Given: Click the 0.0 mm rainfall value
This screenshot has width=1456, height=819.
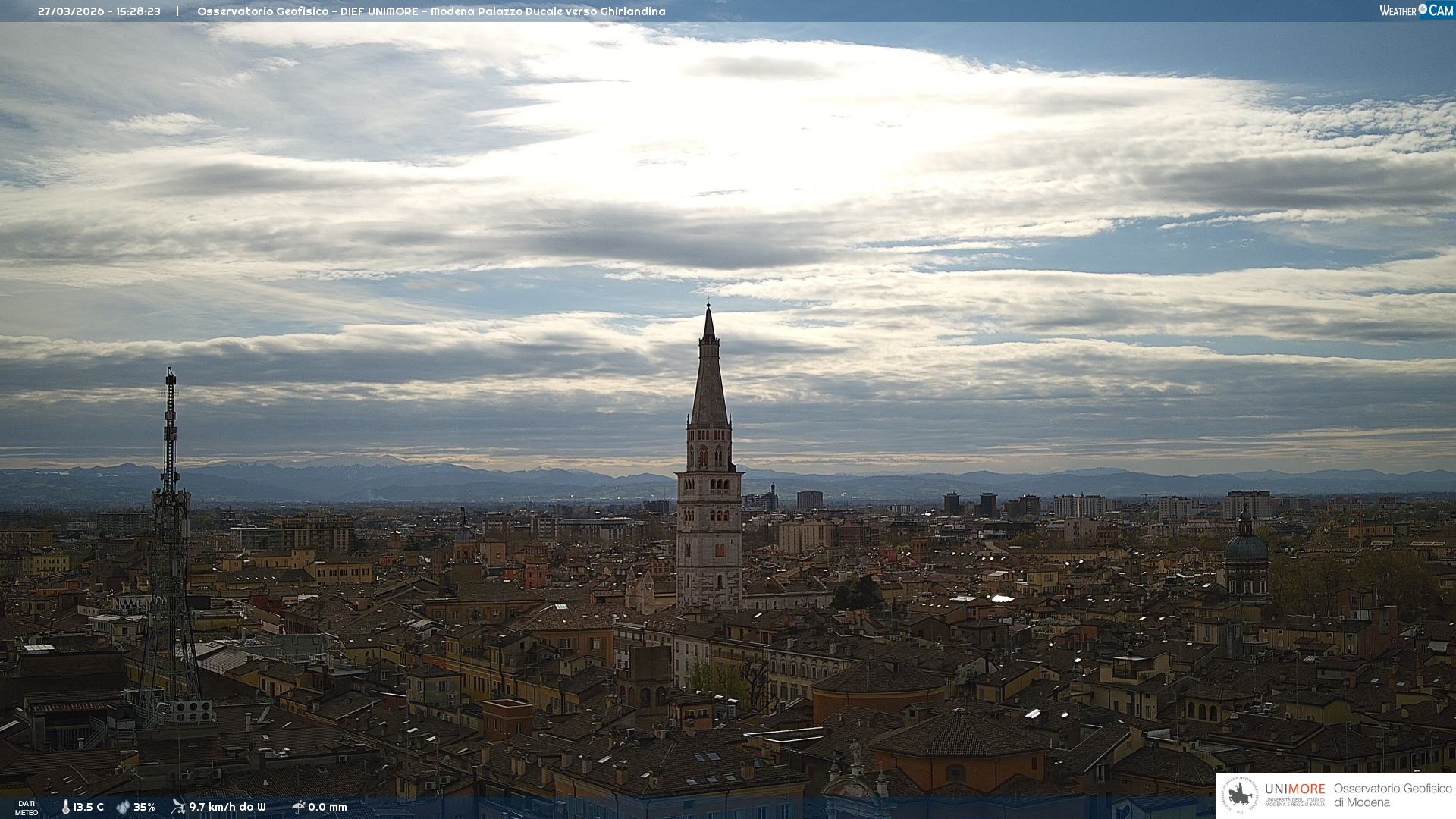Looking at the screenshot, I should point(328,807).
